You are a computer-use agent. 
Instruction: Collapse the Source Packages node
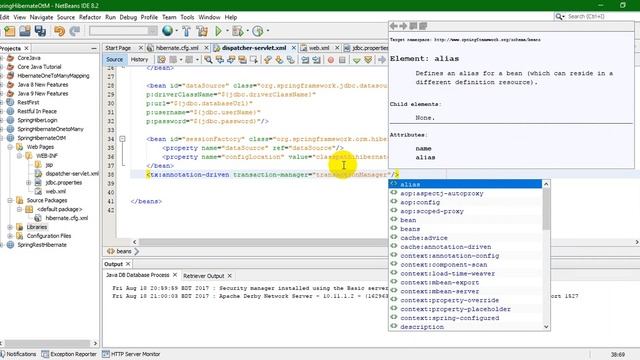tap(10, 200)
